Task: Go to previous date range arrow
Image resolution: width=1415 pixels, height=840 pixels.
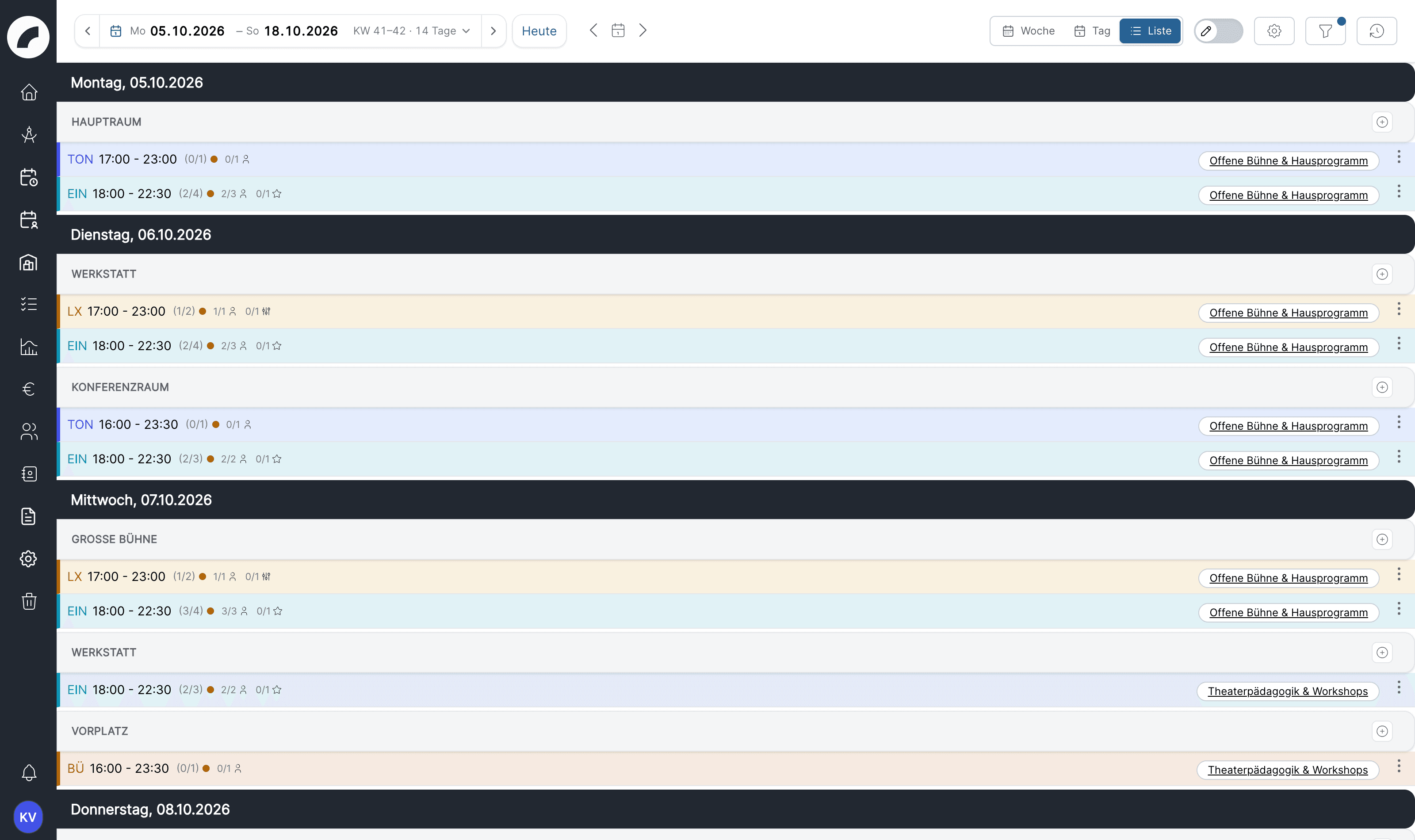Action: coord(88,31)
